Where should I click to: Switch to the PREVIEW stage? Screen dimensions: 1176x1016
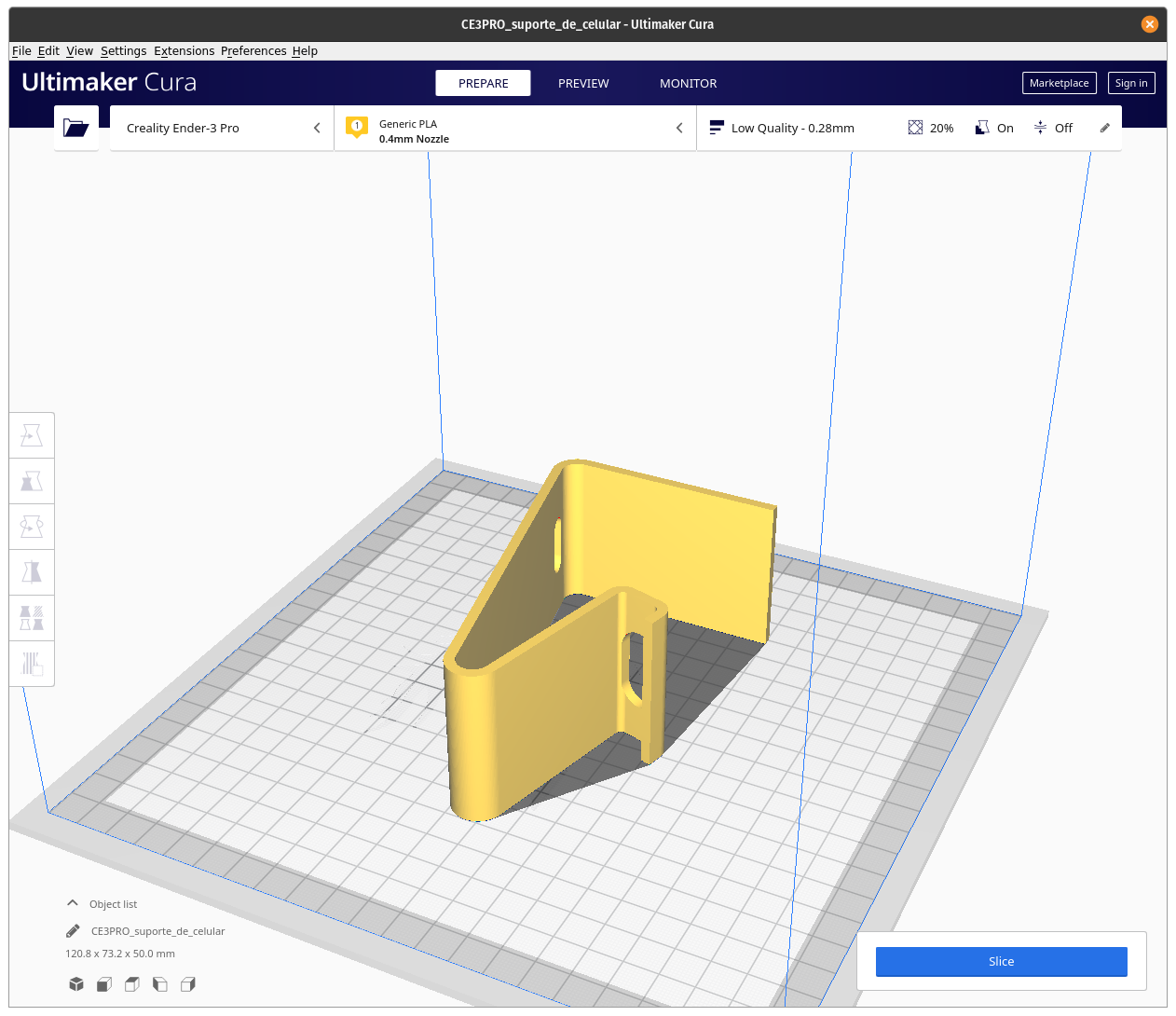(583, 83)
